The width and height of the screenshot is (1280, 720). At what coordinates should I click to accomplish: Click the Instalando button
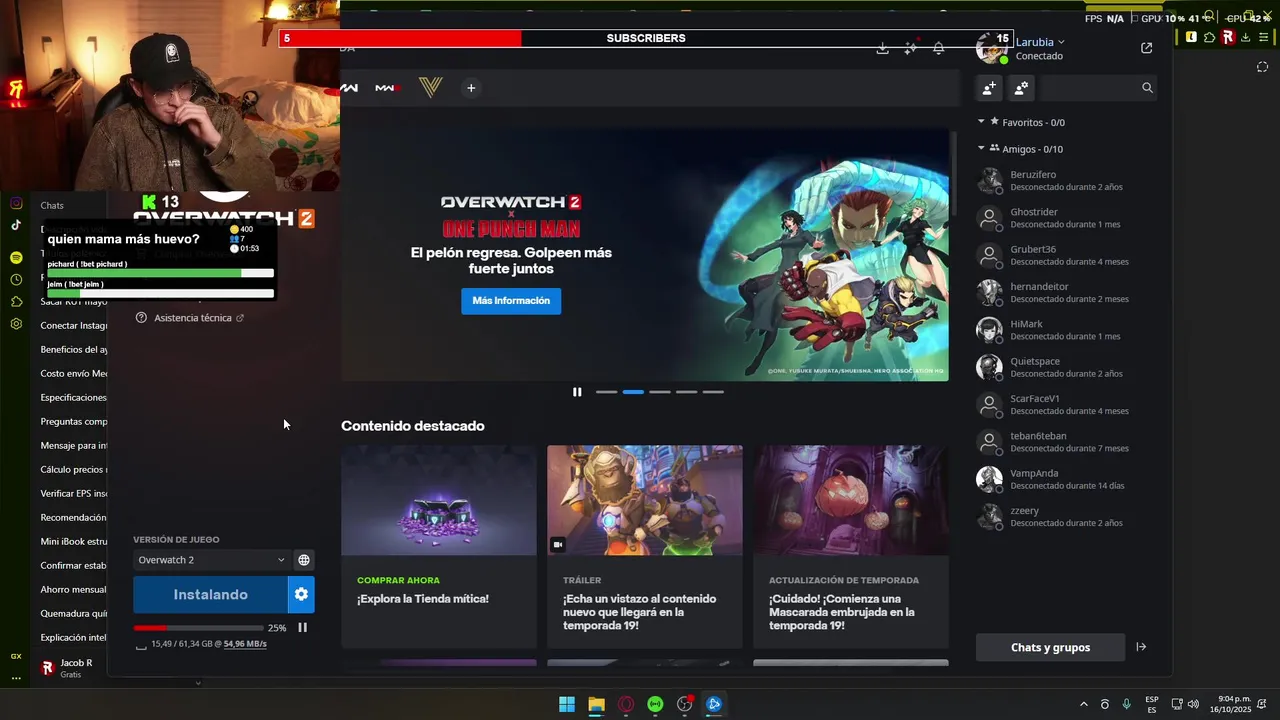210,594
